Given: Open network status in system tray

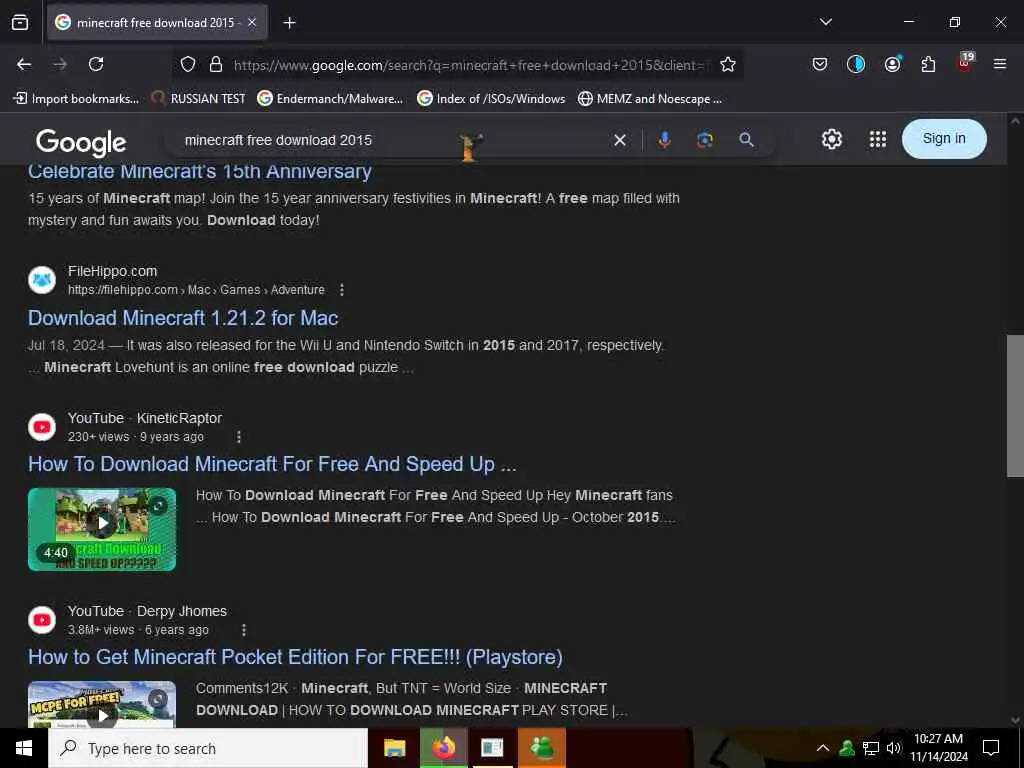Looking at the screenshot, I should point(871,748).
